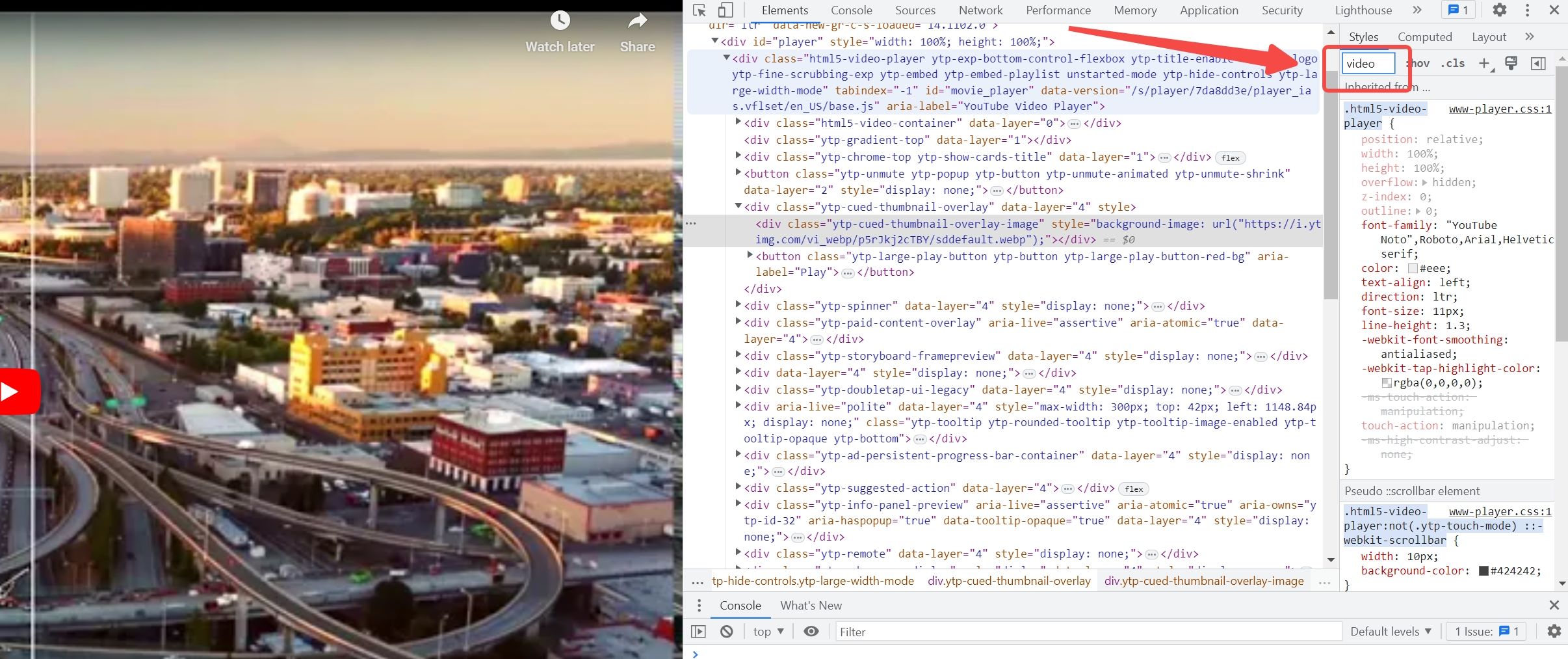This screenshot has height=659, width=1568.
Task: Select the ytp-gradient-top div node
Action: pyautogui.click(x=908, y=140)
